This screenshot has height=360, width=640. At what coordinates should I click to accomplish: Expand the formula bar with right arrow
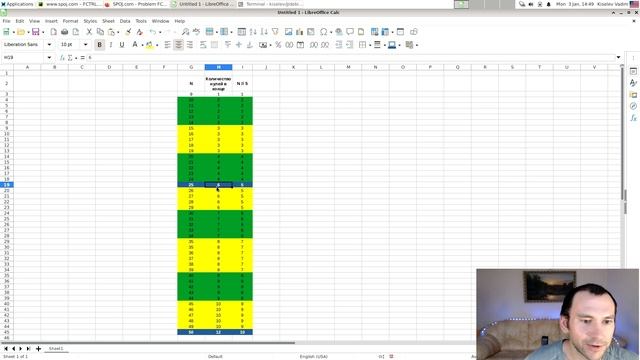point(618,58)
